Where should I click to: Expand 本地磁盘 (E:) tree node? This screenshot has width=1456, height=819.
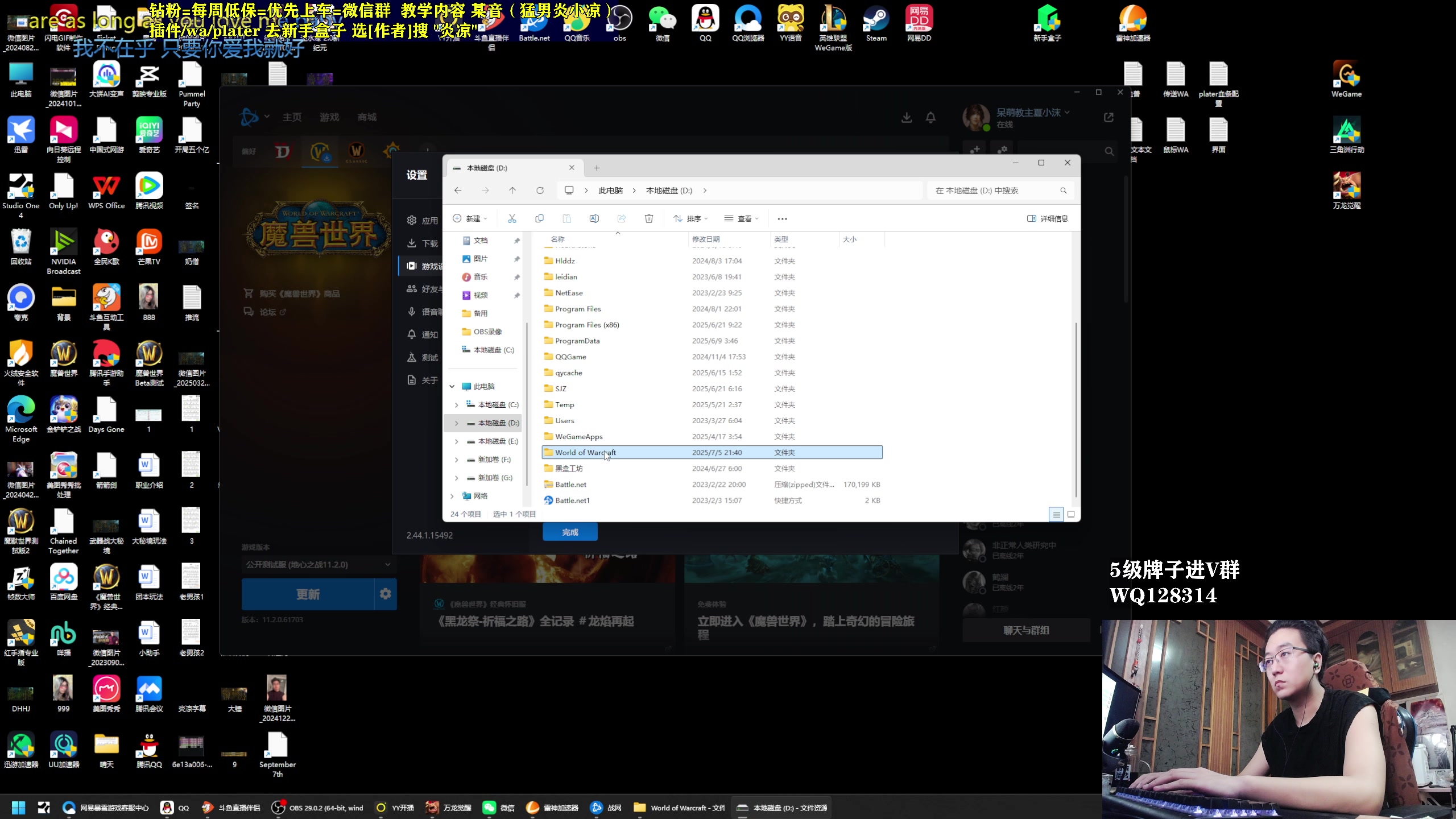tap(456, 441)
